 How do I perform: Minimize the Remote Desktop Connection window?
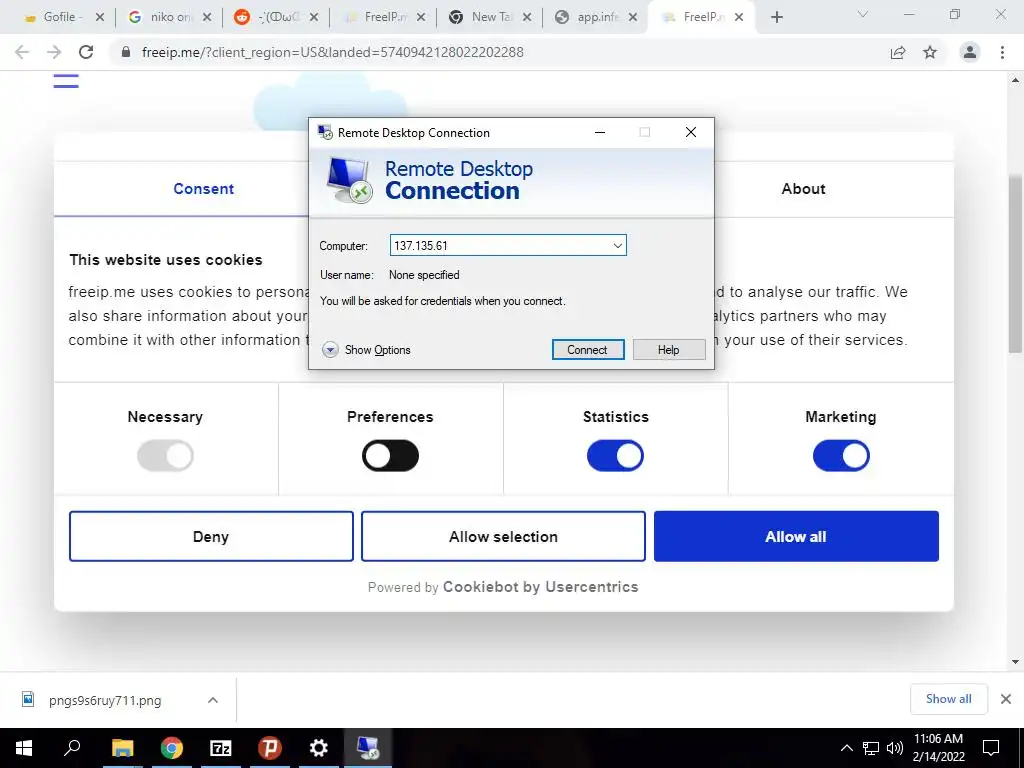tap(600, 132)
